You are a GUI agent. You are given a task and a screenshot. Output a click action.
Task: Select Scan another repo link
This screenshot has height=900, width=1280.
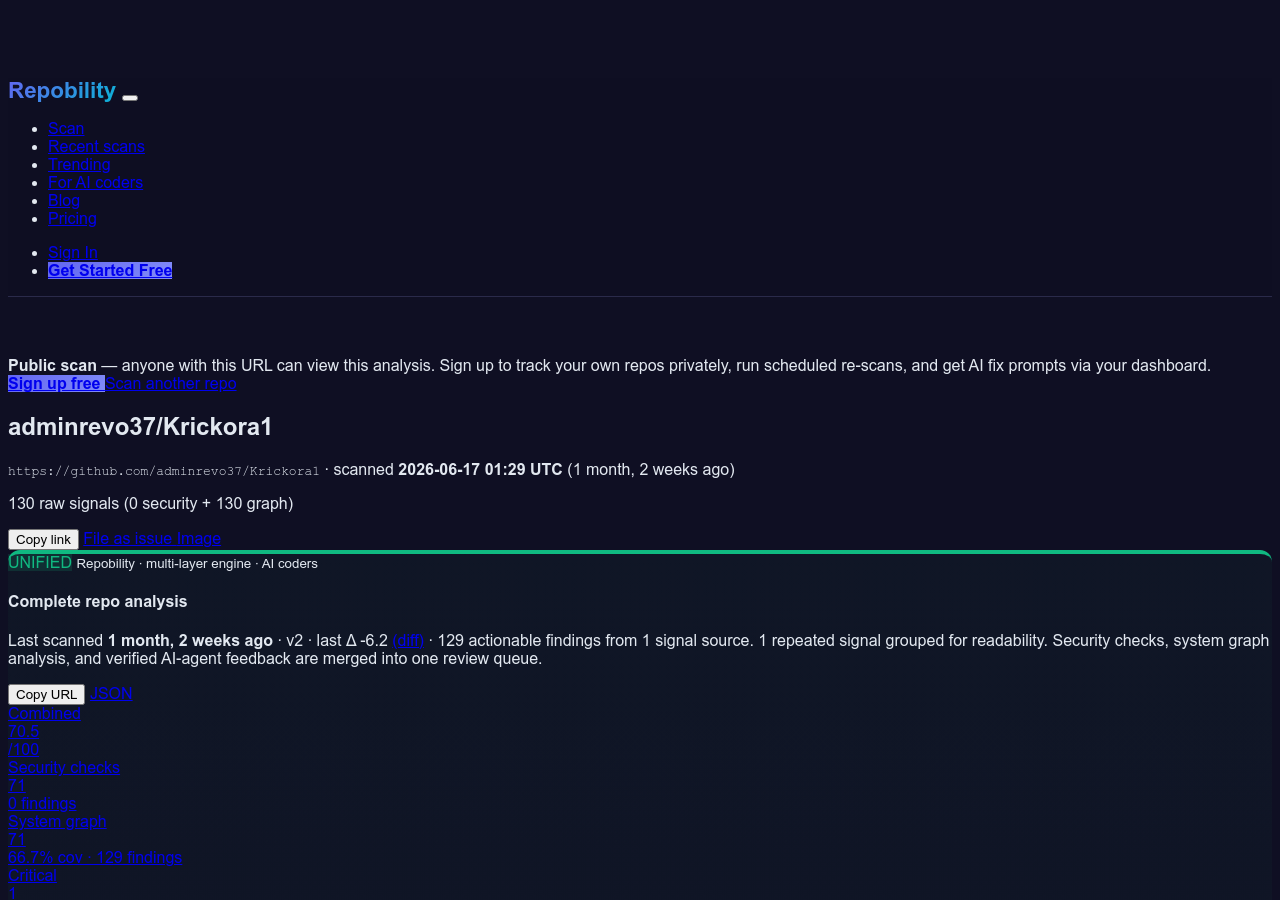171,383
